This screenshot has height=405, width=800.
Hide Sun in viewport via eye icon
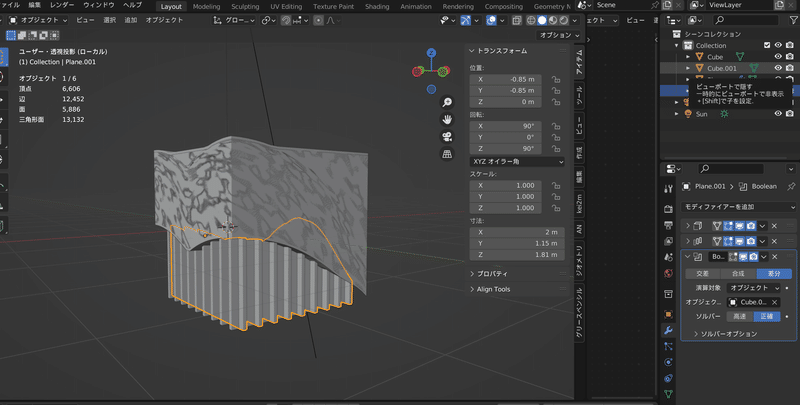(778, 114)
